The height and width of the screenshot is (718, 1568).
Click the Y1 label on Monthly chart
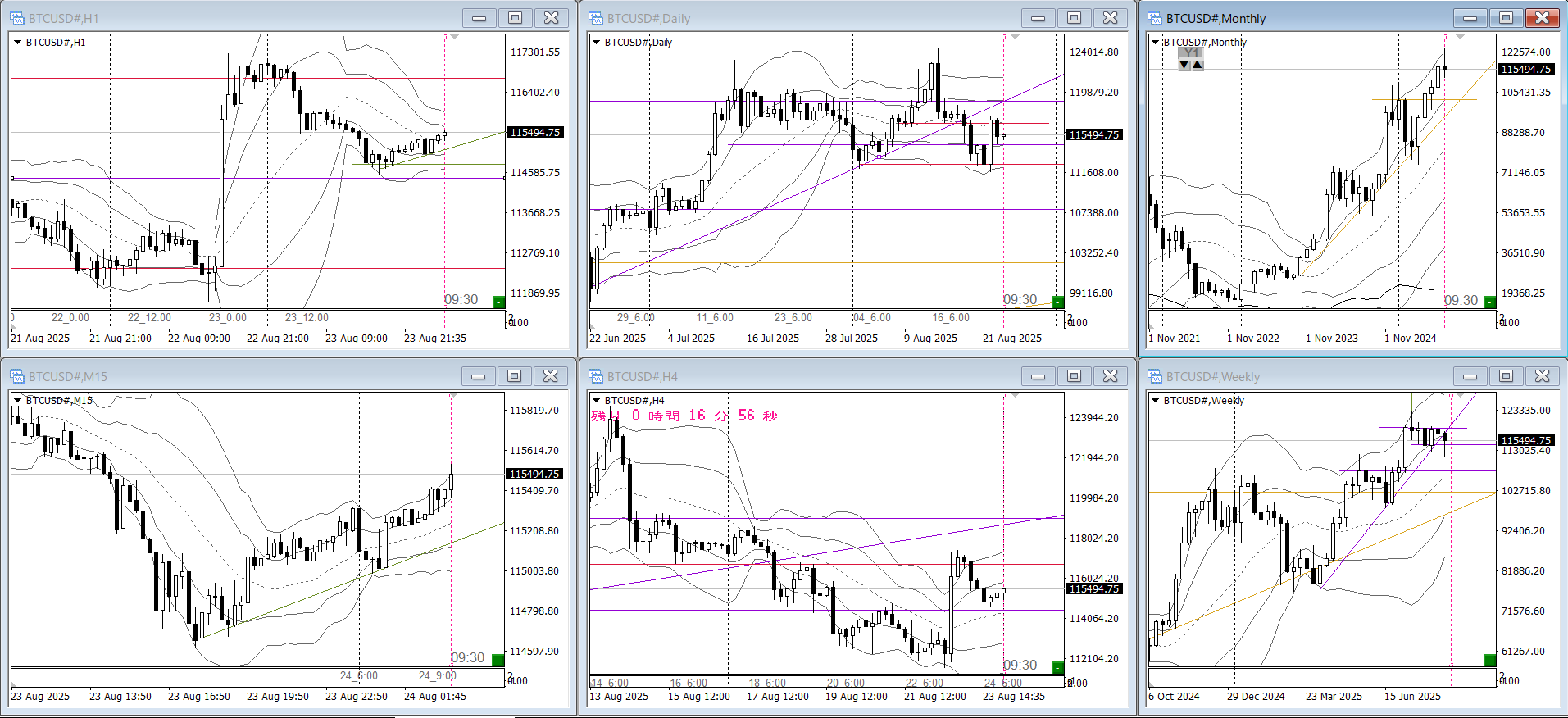coord(1191,52)
